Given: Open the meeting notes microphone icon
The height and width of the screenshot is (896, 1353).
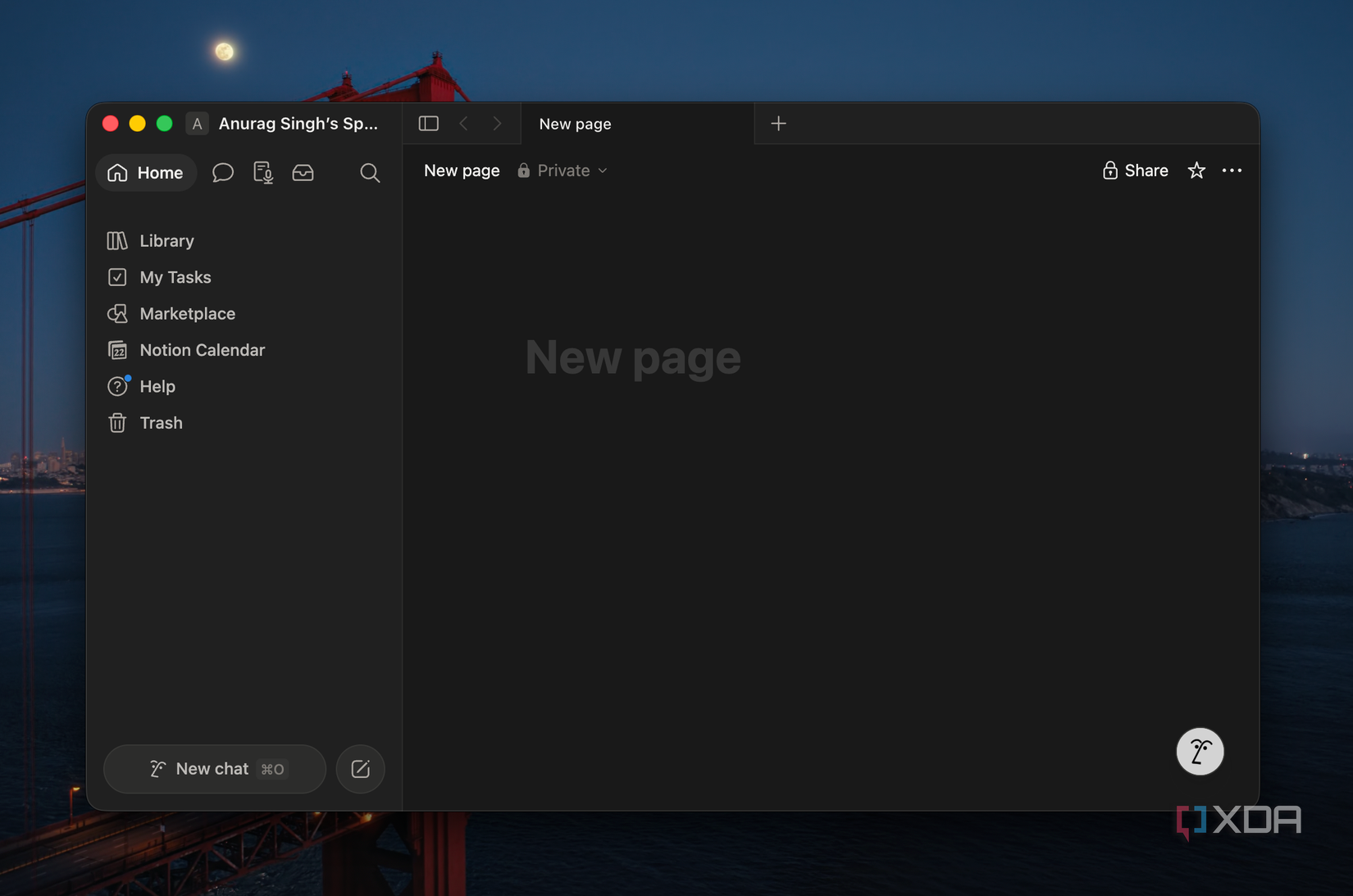Looking at the screenshot, I should pyautogui.click(x=263, y=172).
